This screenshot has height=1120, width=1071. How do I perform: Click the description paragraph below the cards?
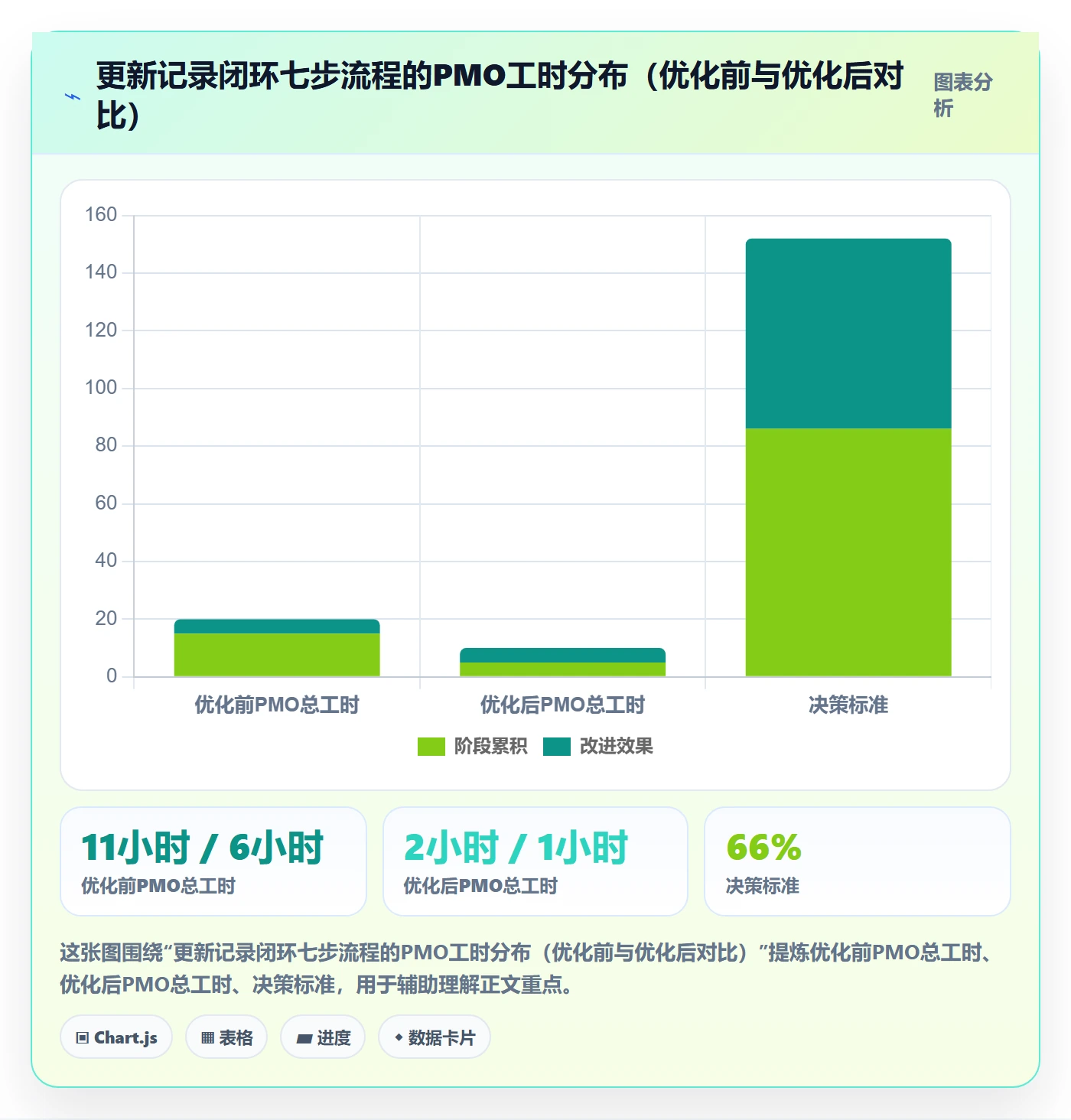point(528,969)
